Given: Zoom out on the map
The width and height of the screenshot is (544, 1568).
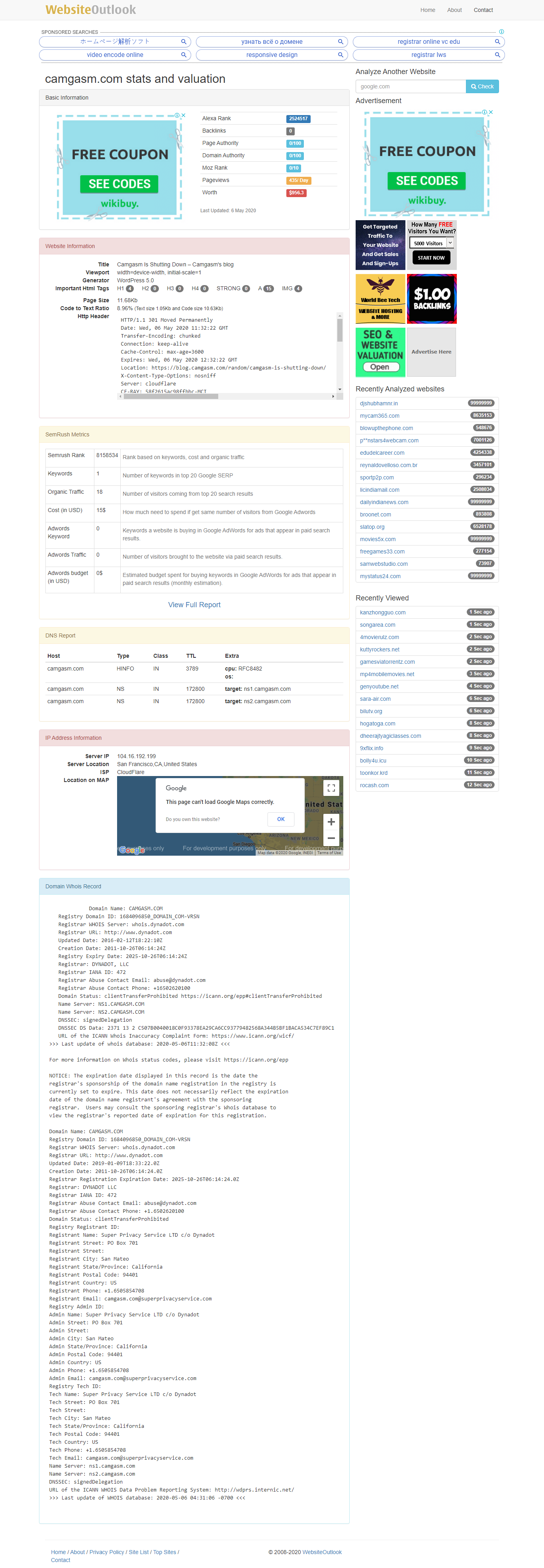Looking at the screenshot, I should pyautogui.click(x=331, y=838).
